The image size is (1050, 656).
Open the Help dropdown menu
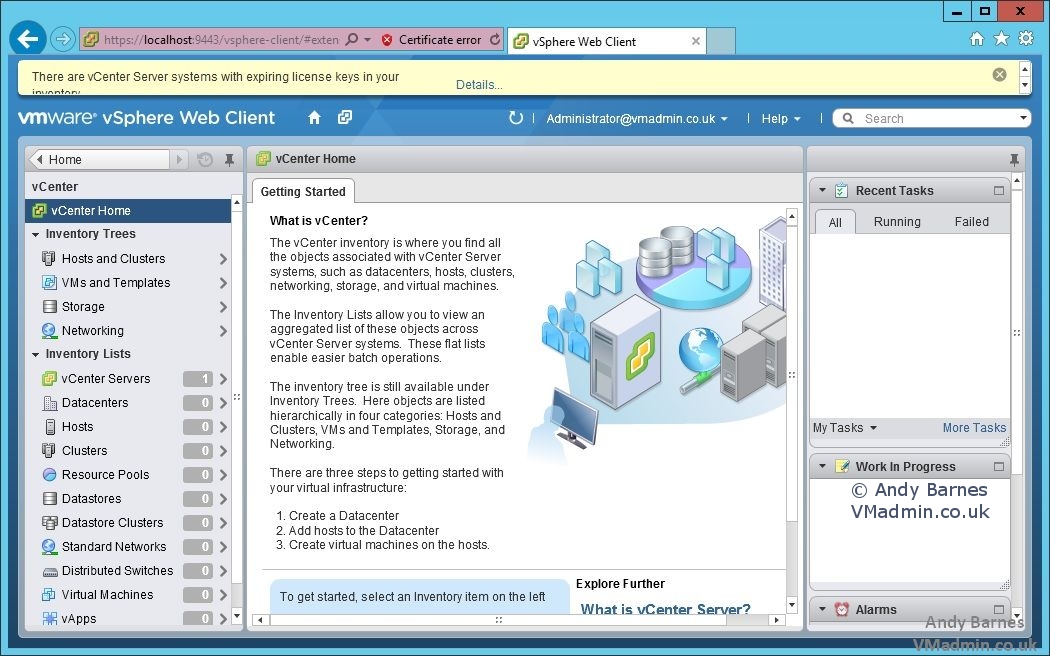pos(780,118)
